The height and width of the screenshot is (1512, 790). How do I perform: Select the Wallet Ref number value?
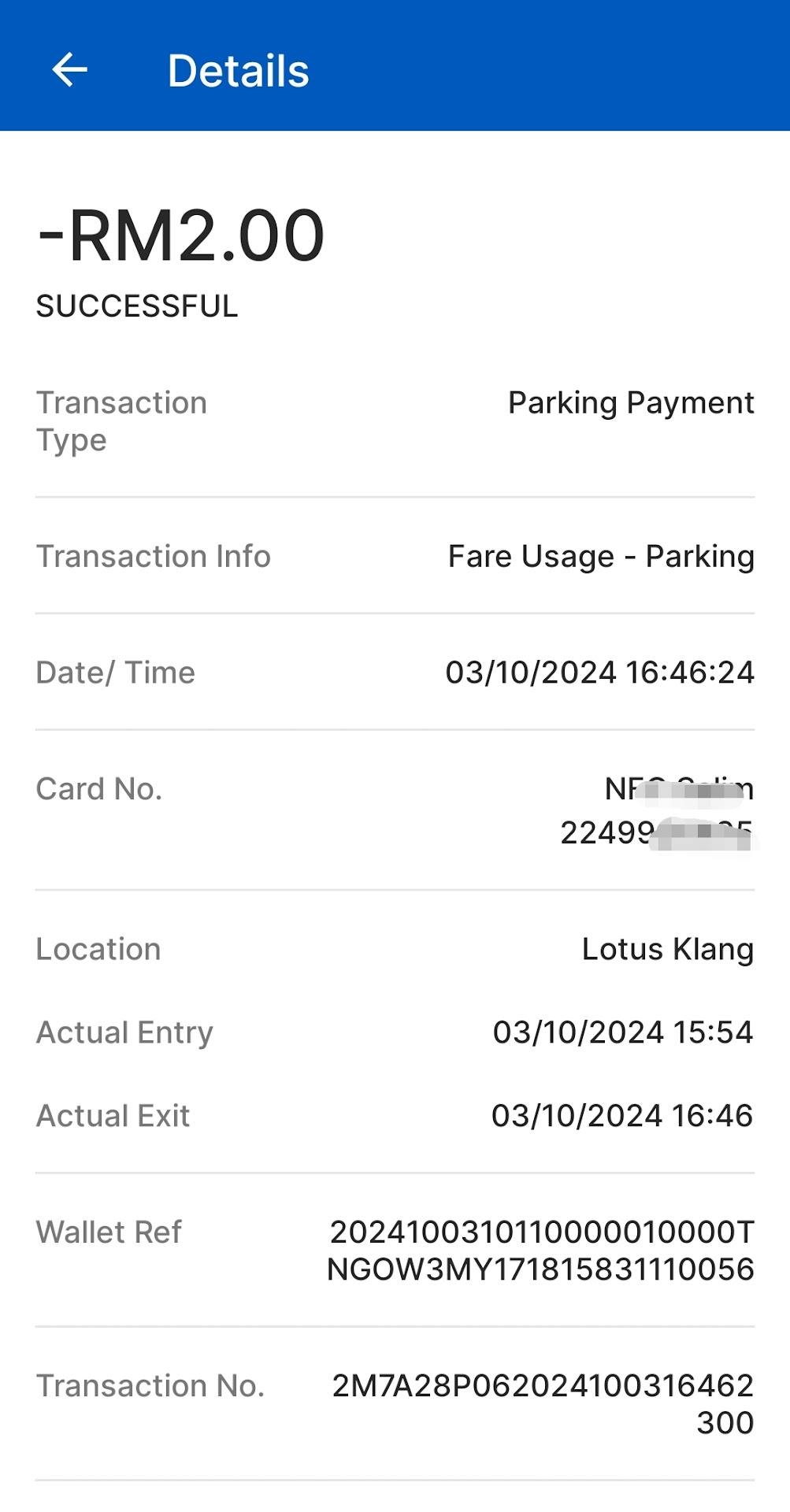pyautogui.click(x=541, y=1251)
